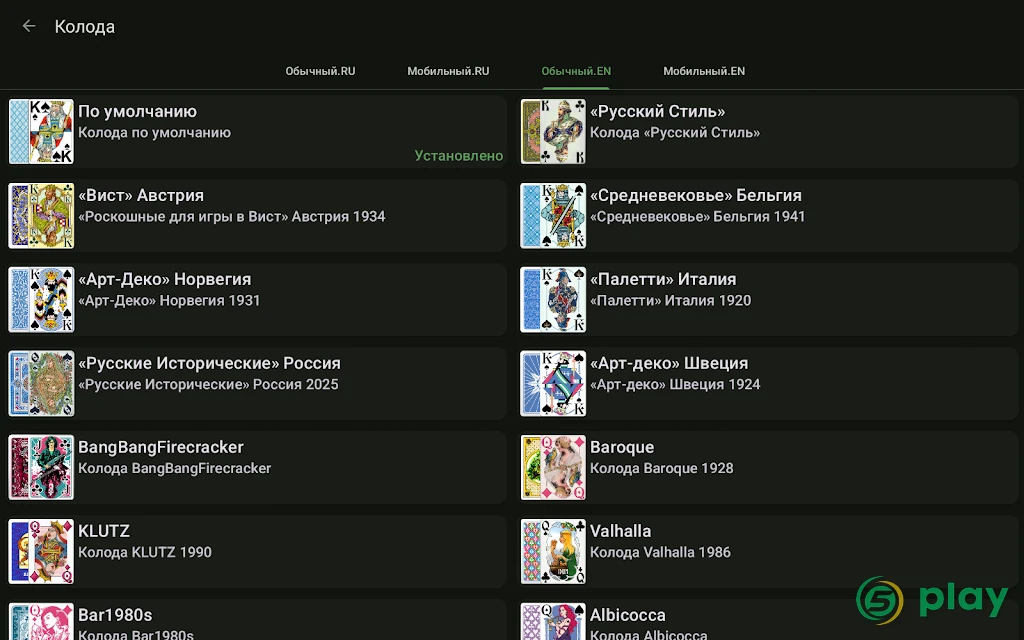Click the «Арт-Деко» Норвегия title
This screenshot has width=1024, height=640.
[x=165, y=280]
